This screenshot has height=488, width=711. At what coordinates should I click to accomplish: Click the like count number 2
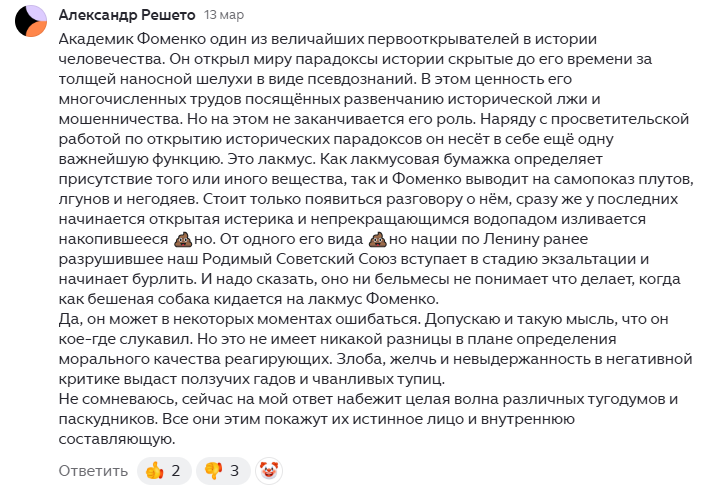[x=176, y=471]
